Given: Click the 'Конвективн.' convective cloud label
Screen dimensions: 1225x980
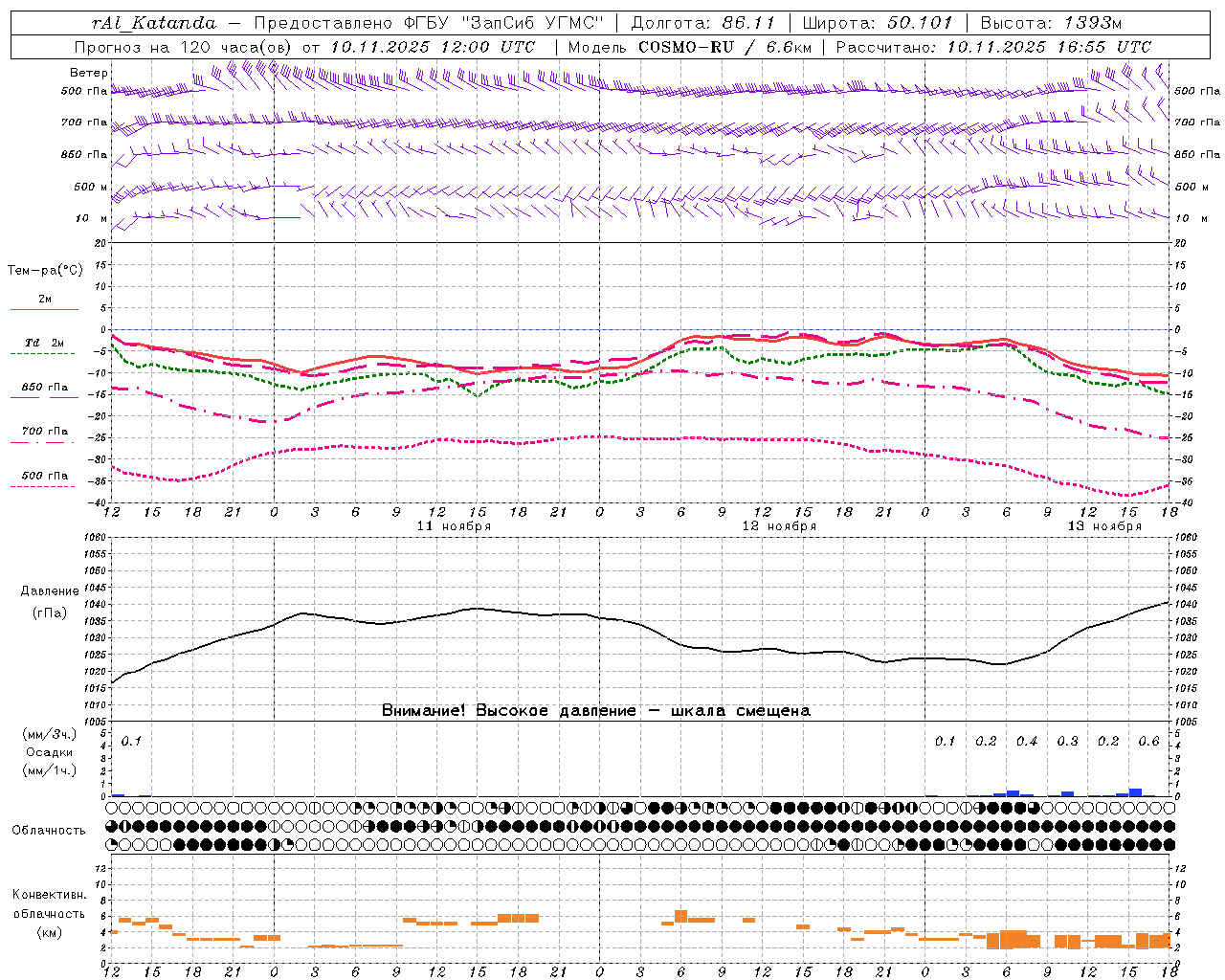Looking at the screenshot, I should click(49, 896).
